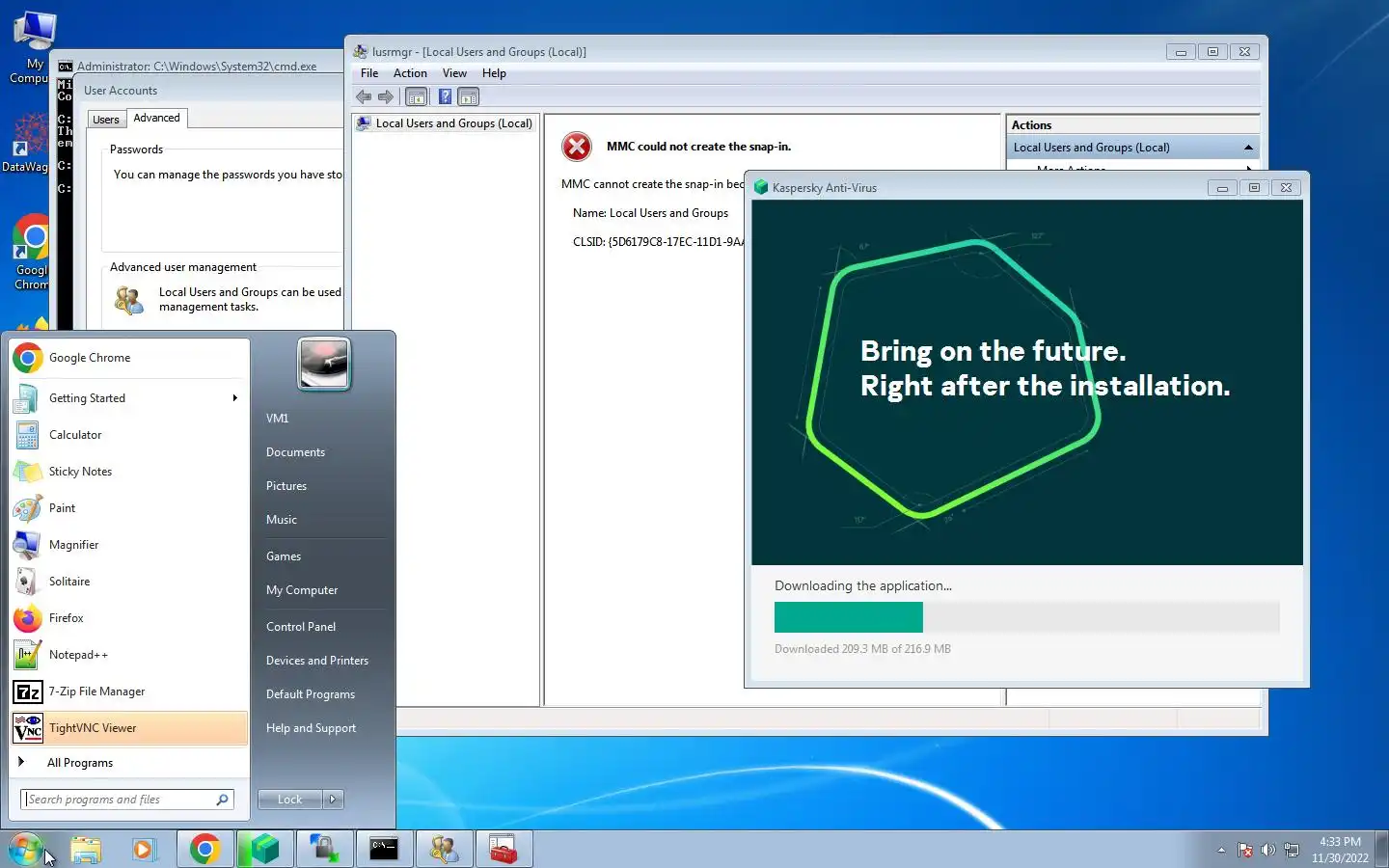Click the Kaspersky Anti-Virus title bar icon
1389x868 pixels.
(x=761, y=188)
